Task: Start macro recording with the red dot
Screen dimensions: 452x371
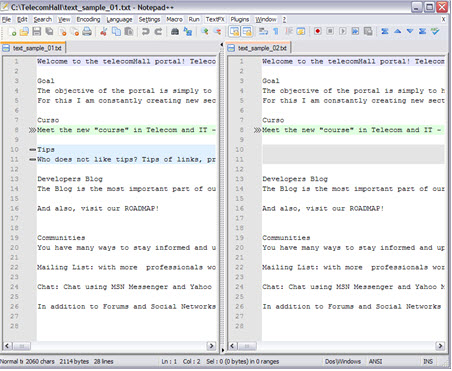Action: click(x=318, y=32)
